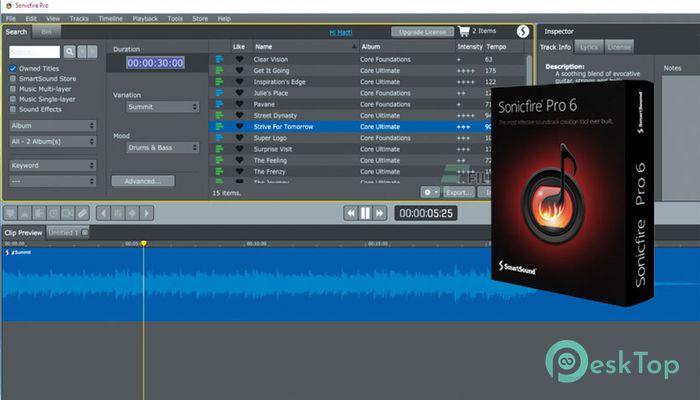
Task: Click the Surprise Visit heart icon
Action: point(239,149)
